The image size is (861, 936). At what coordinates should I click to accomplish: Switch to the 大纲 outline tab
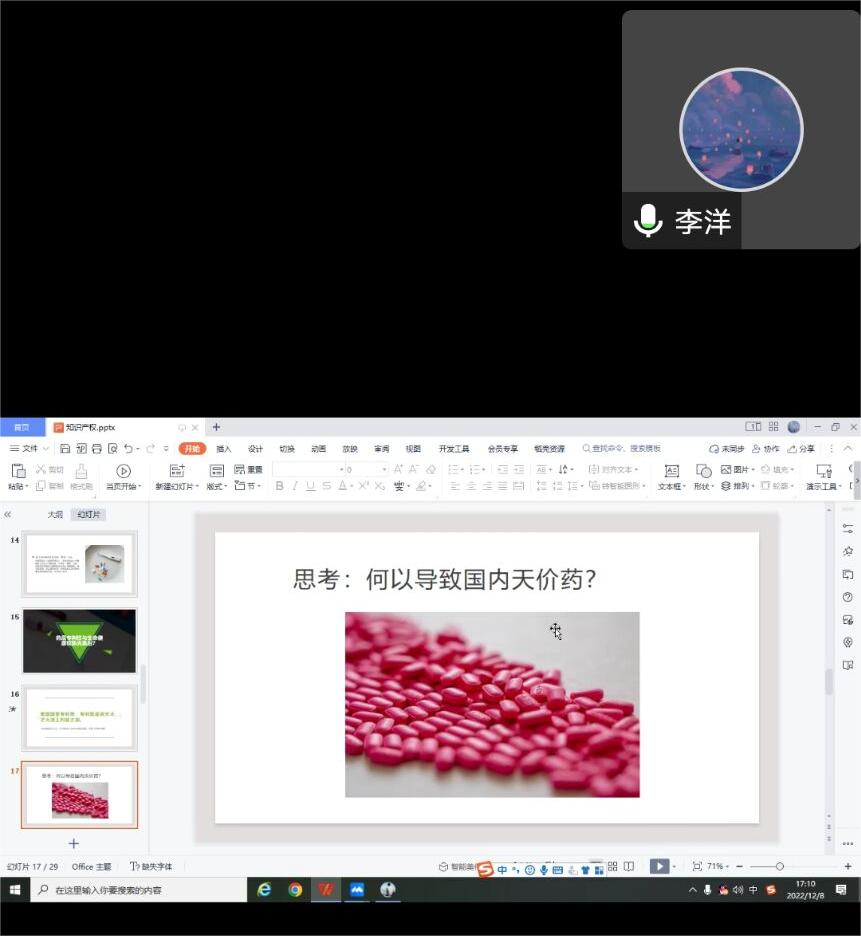(x=55, y=514)
